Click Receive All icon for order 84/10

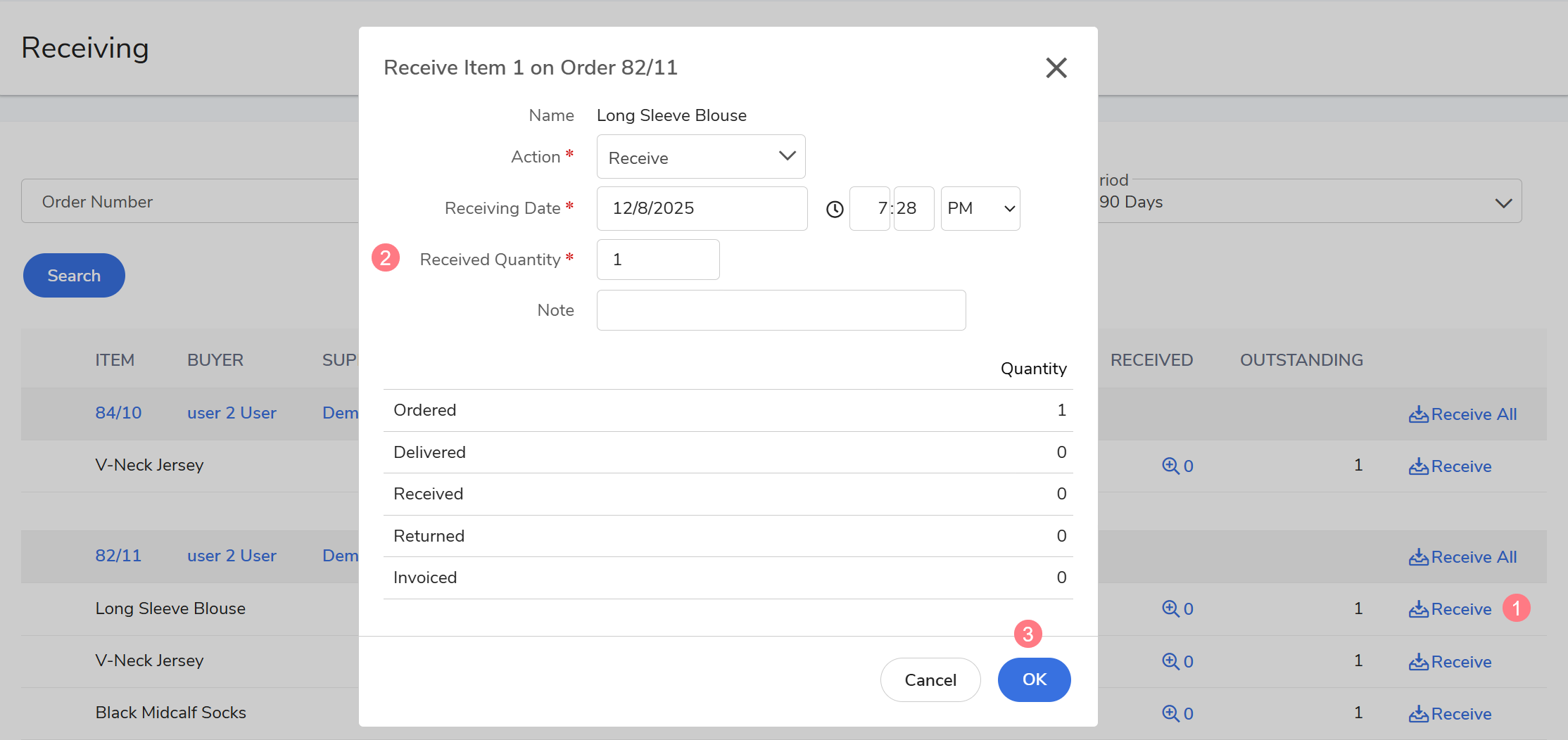(x=1419, y=414)
